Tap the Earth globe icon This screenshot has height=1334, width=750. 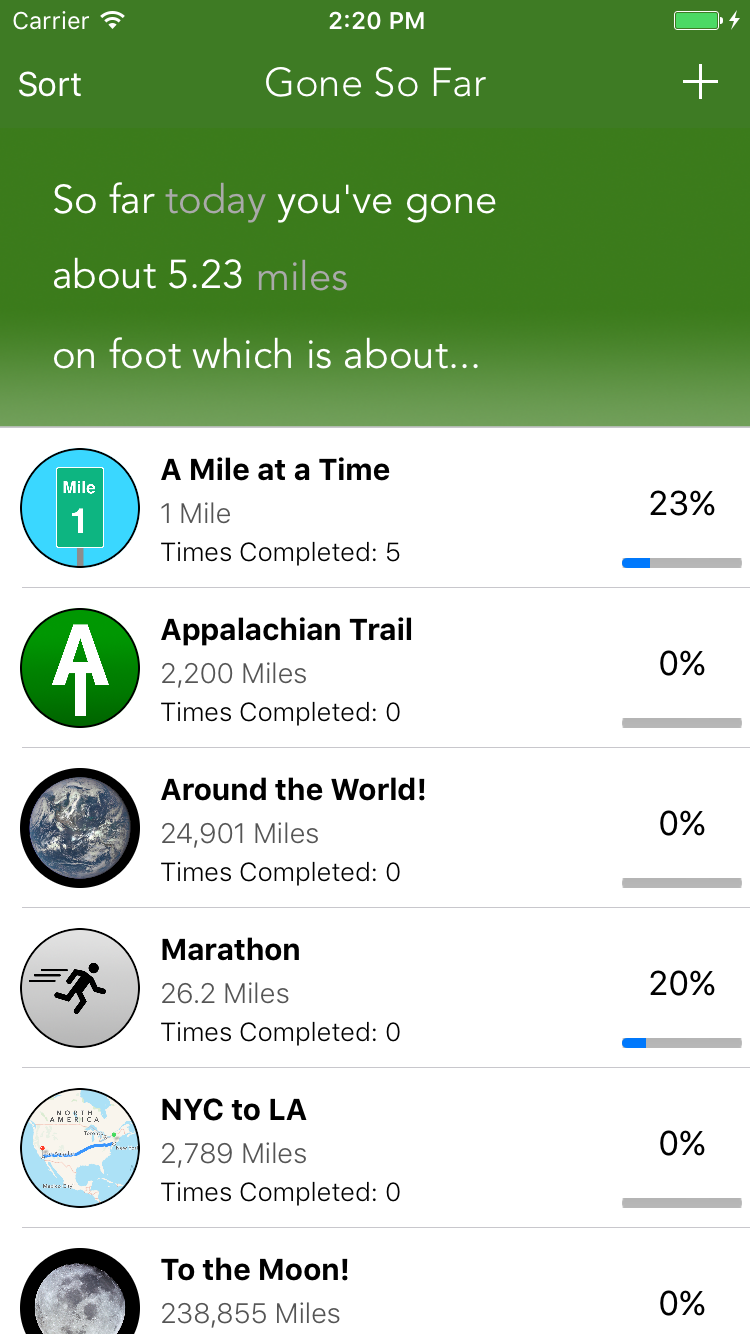[x=80, y=828]
